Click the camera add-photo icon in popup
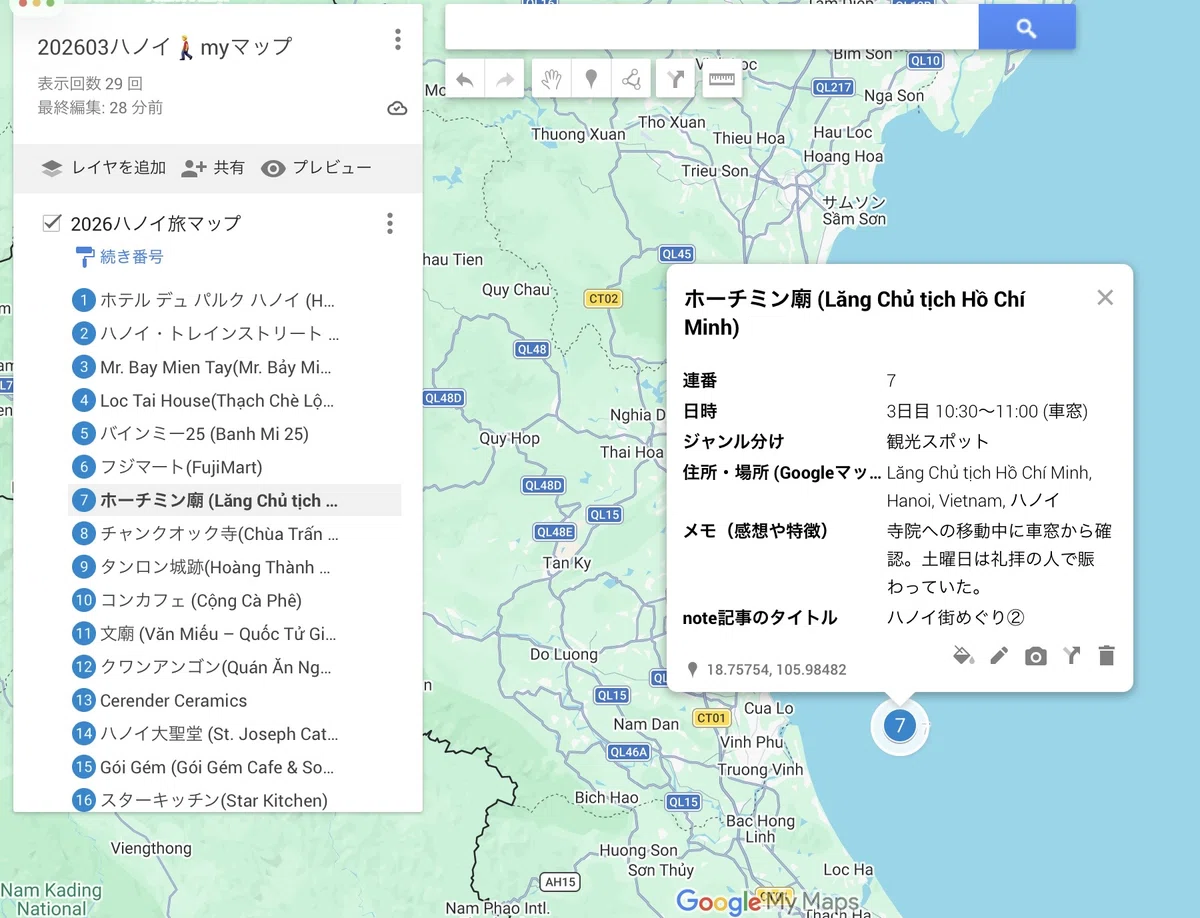This screenshot has height=918, width=1200. 1036,656
